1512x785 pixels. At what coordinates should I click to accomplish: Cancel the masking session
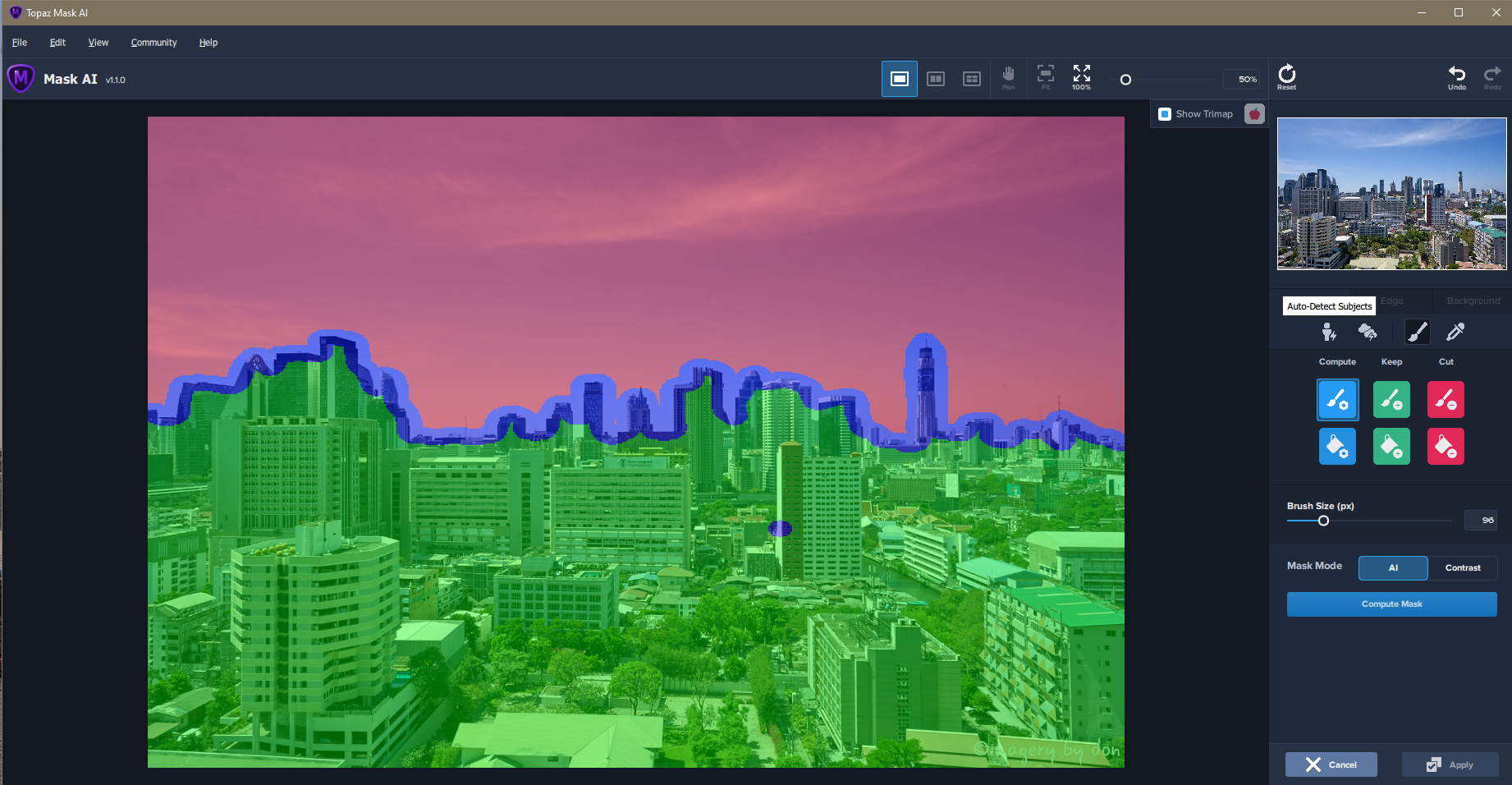tap(1331, 764)
